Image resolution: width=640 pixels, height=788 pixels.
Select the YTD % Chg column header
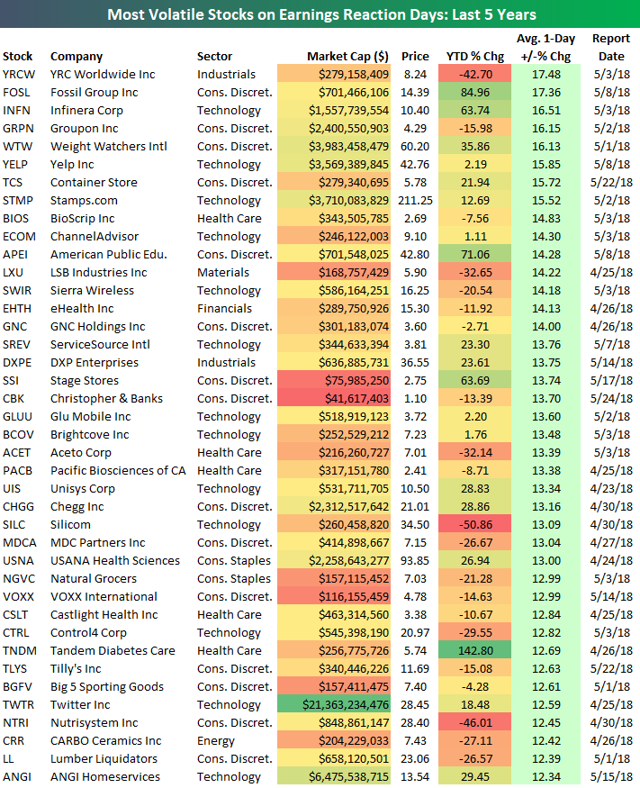coord(475,56)
